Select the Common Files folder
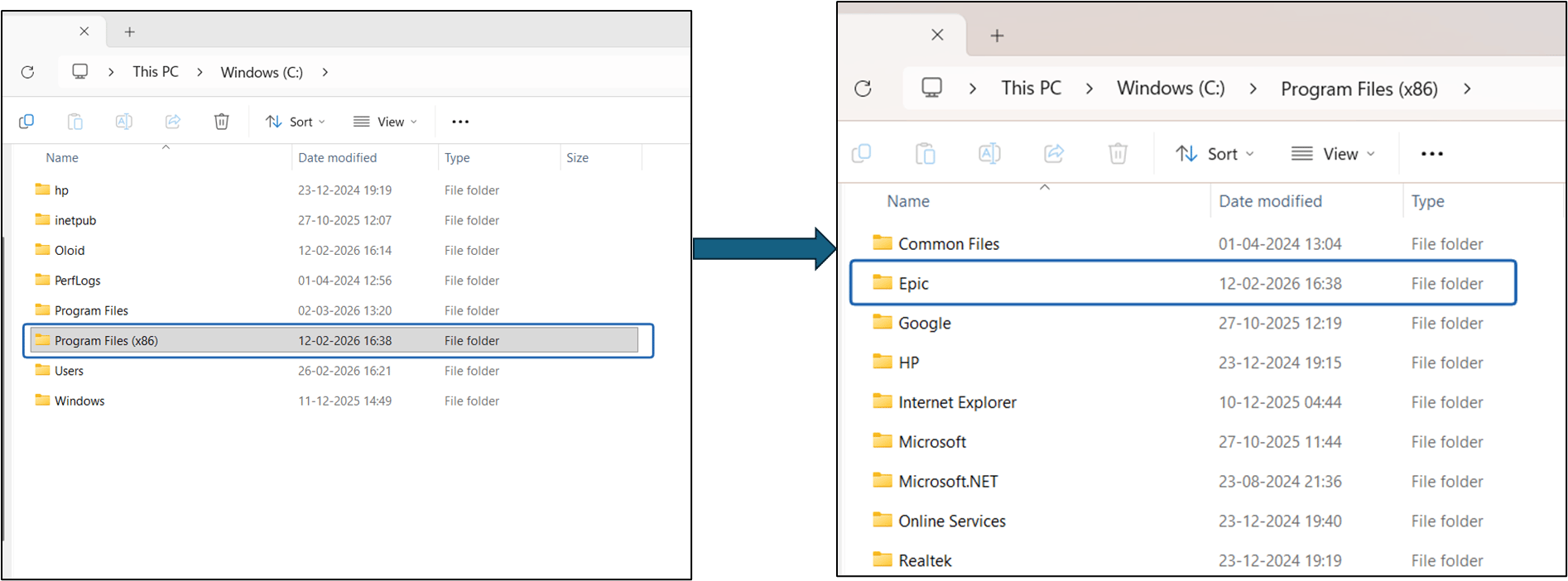 click(1184, 243)
